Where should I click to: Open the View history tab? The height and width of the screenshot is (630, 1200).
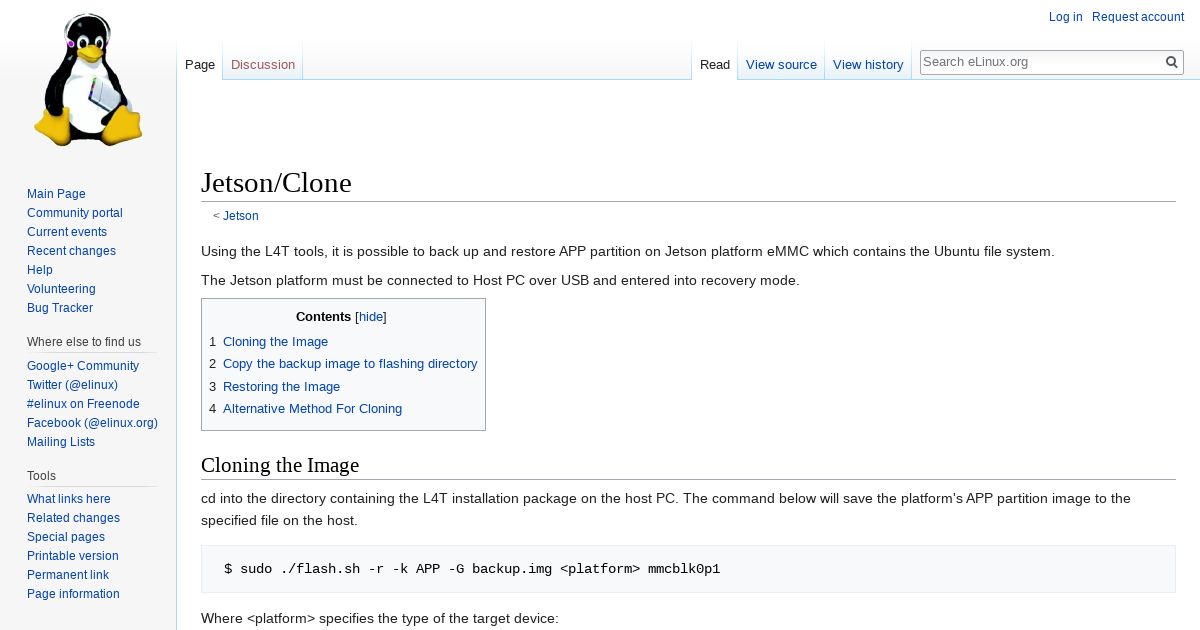click(x=868, y=64)
